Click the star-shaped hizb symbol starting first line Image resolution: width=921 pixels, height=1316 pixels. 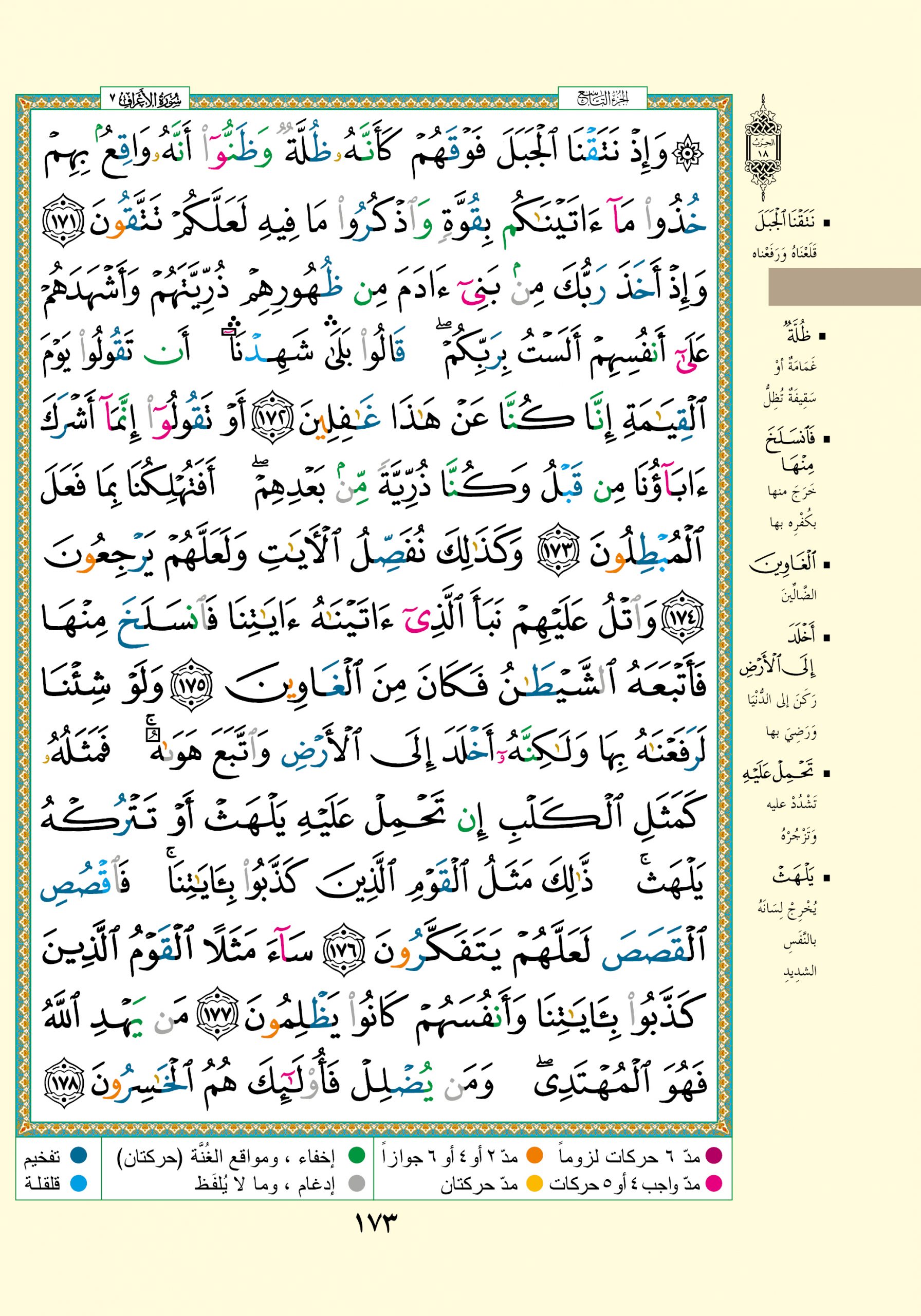pos(691,154)
